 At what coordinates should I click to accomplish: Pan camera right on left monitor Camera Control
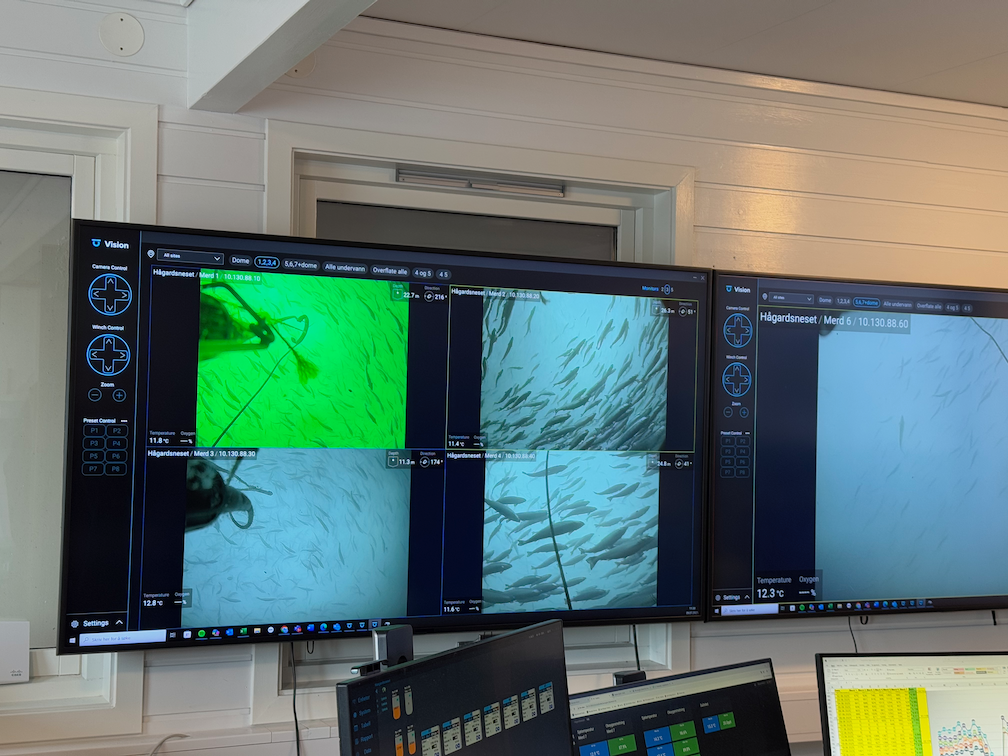coord(124,295)
